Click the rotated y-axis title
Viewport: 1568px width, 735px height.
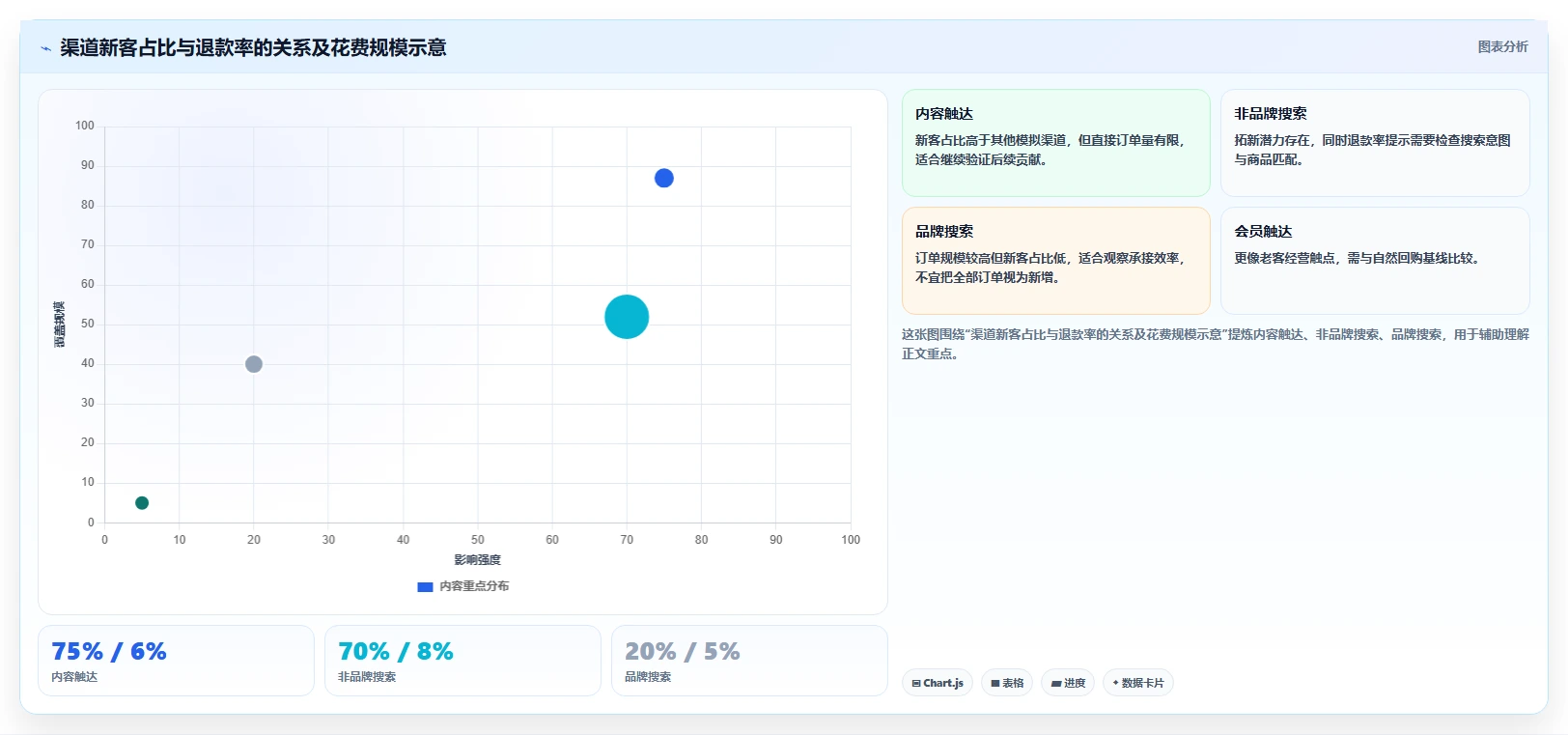pos(60,325)
